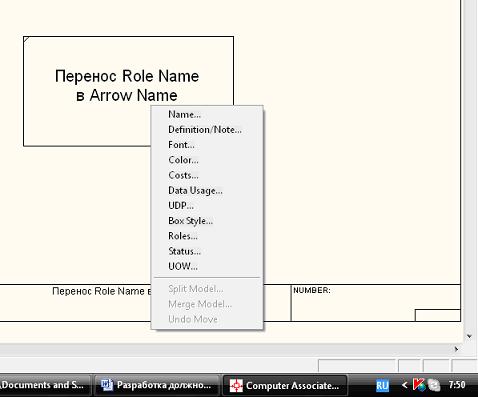Click the disabled Merge Model... entry
The image size is (478, 397).
pos(207,304)
